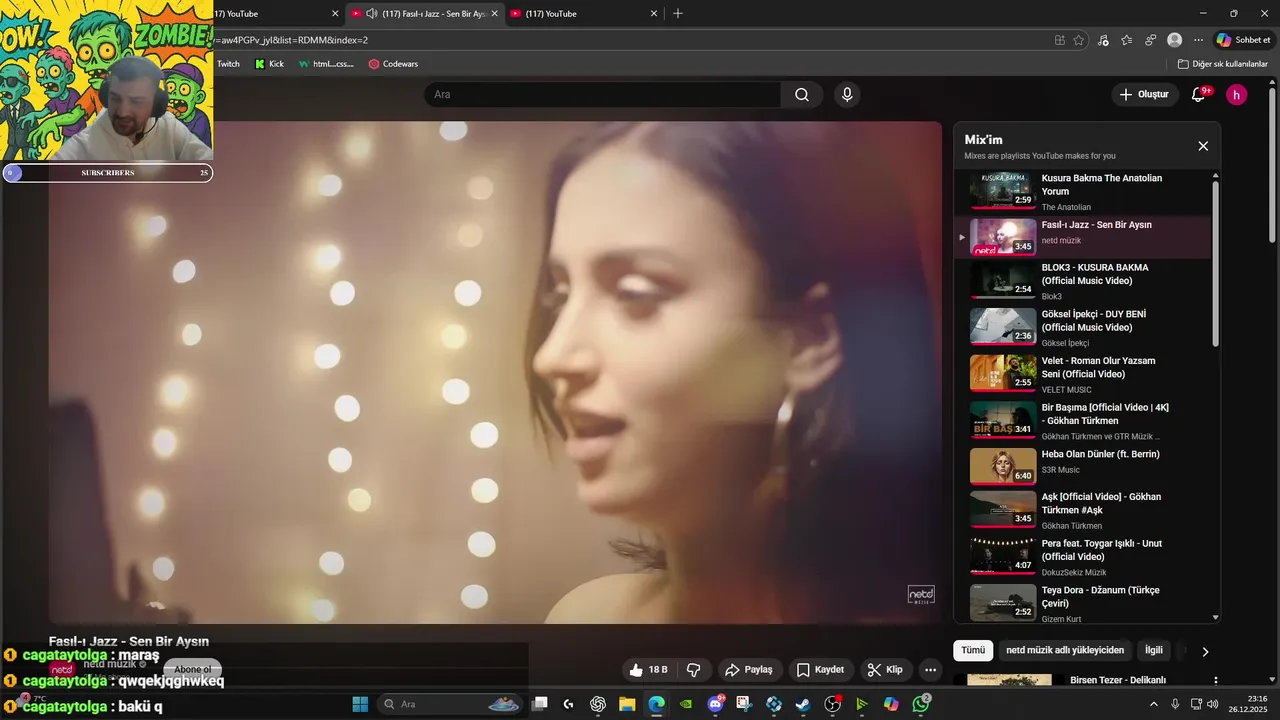Open File Explorer from taskbar
Image resolution: width=1280 pixels, height=720 pixels.
pyautogui.click(x=627, y=704)
